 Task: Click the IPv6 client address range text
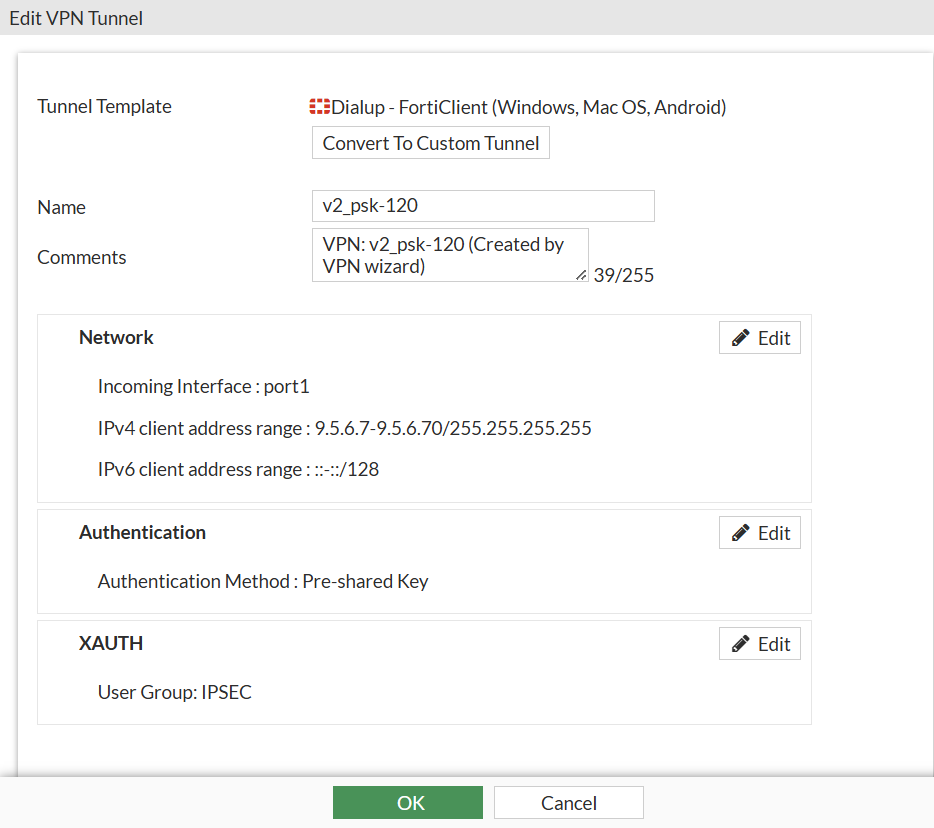238,469
